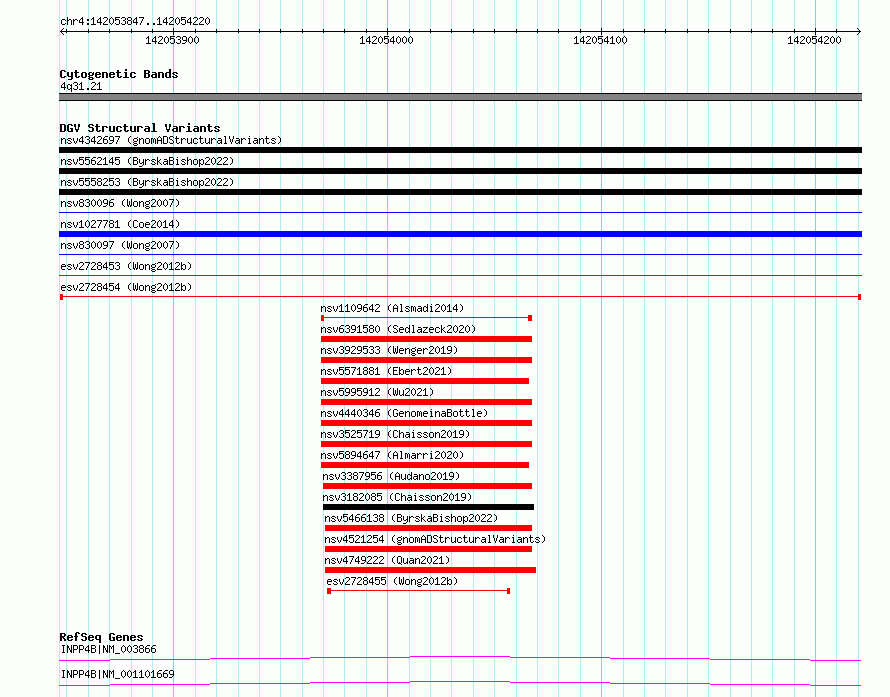Open the Cytogenetic Bands track heading
Image resolution: width=890 pixels, height=697 pixels.
pos(119,74)
